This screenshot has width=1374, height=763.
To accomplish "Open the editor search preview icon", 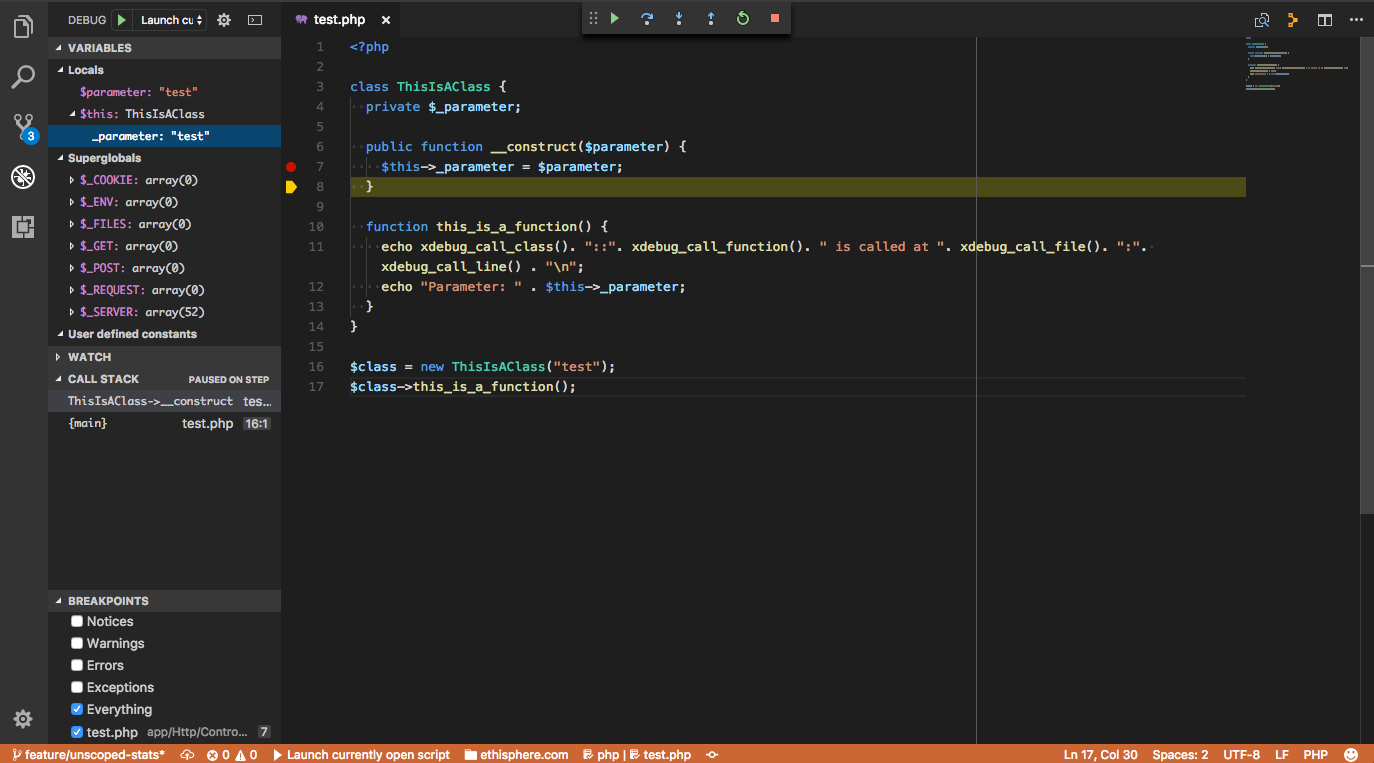I will [1262, 20].
